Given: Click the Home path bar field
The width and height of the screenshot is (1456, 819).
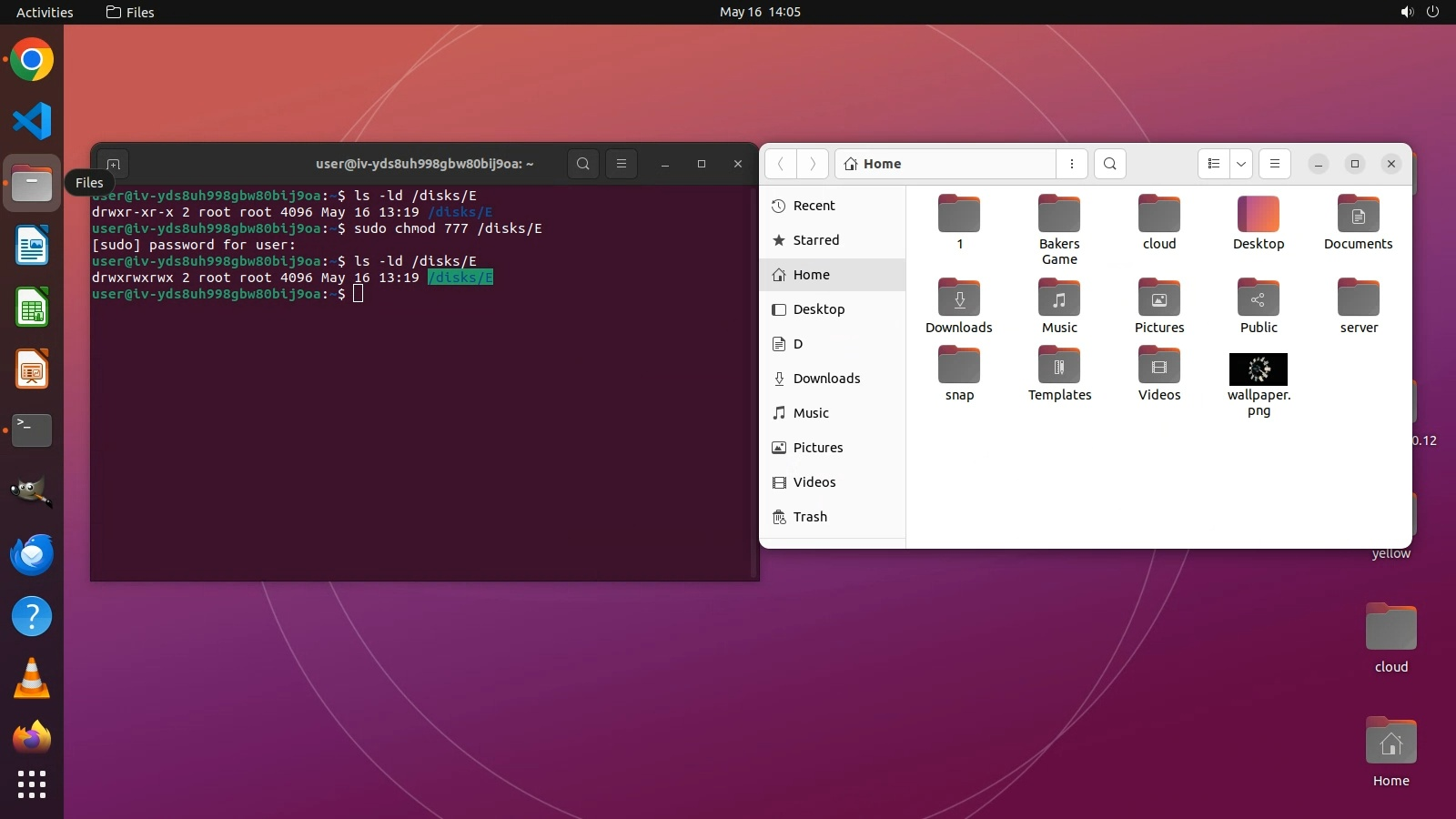Looking at the screenshot, I should (946, 164).
